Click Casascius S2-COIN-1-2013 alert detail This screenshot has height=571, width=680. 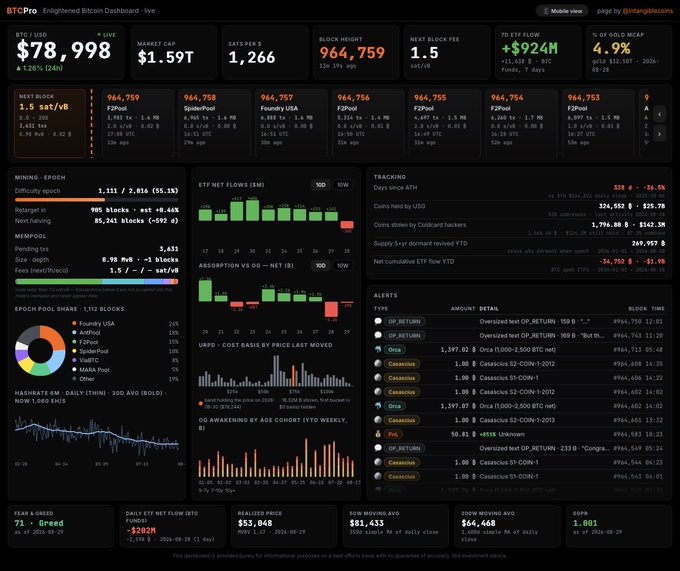click(517, 420)
